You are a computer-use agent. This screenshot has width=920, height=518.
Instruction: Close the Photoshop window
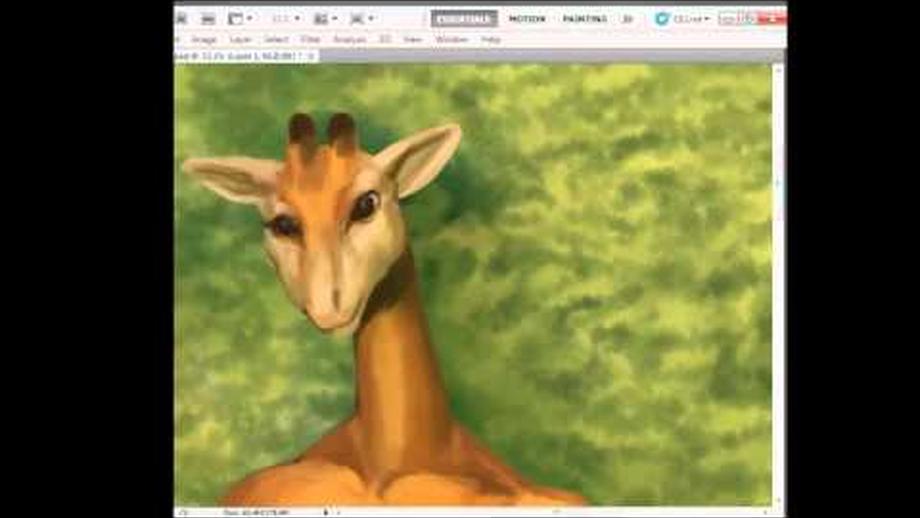[x=772, y=18]
